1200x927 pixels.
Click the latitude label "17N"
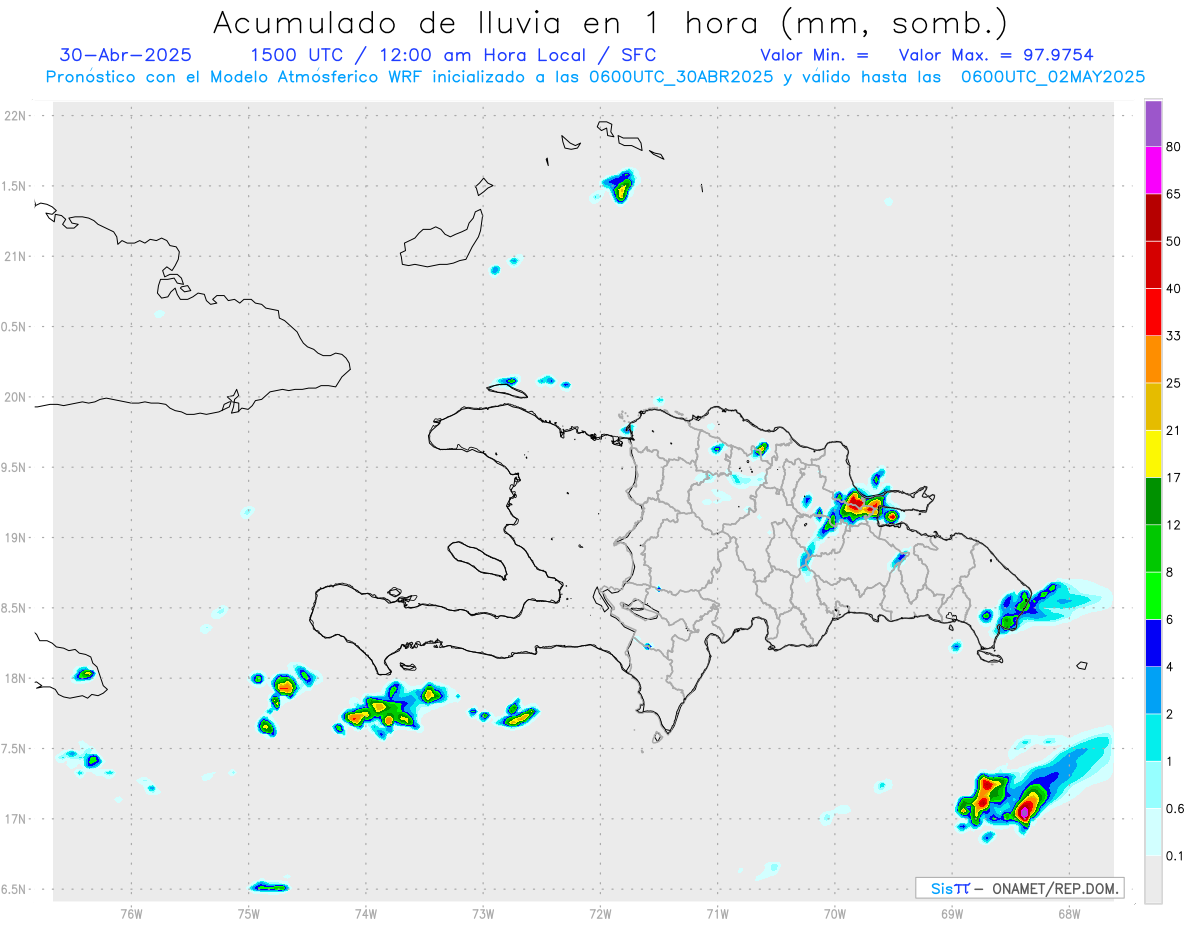tap(17, 819)
